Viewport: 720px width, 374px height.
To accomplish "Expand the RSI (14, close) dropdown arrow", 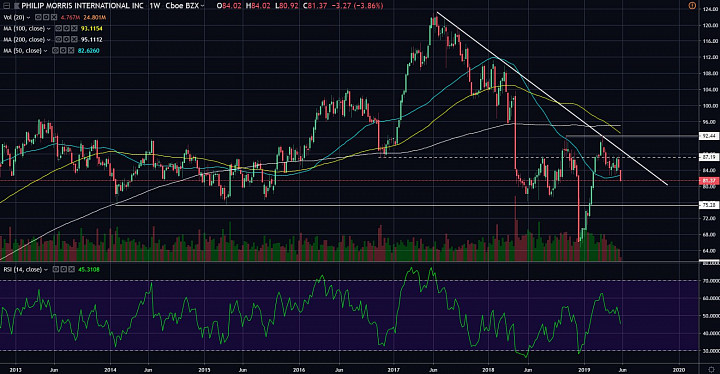I will 45,269.
